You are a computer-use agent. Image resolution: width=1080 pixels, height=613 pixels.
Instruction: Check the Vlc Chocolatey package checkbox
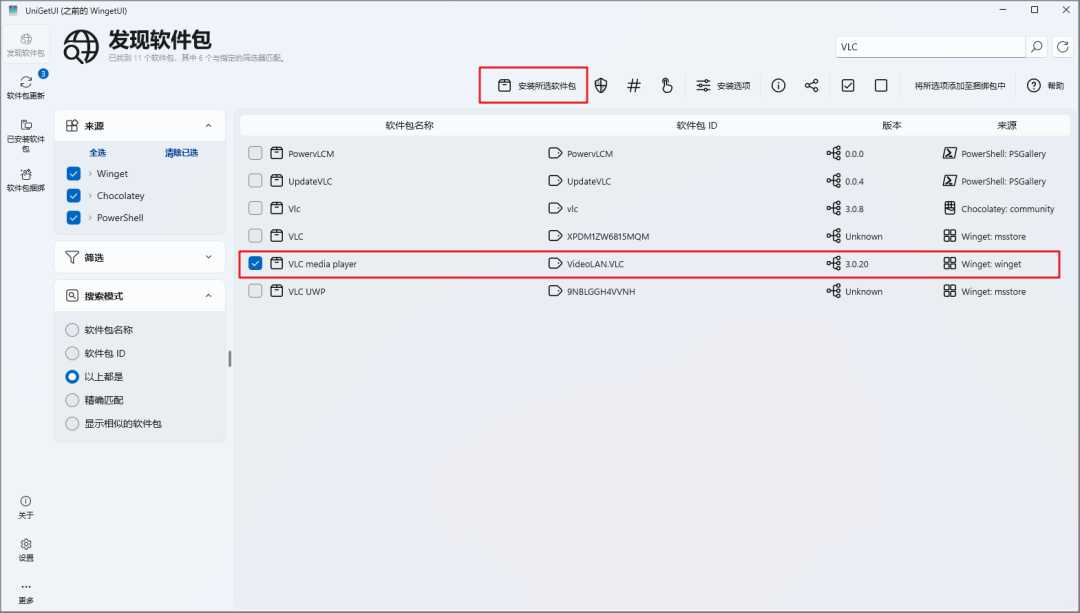(x=256, y=208)
